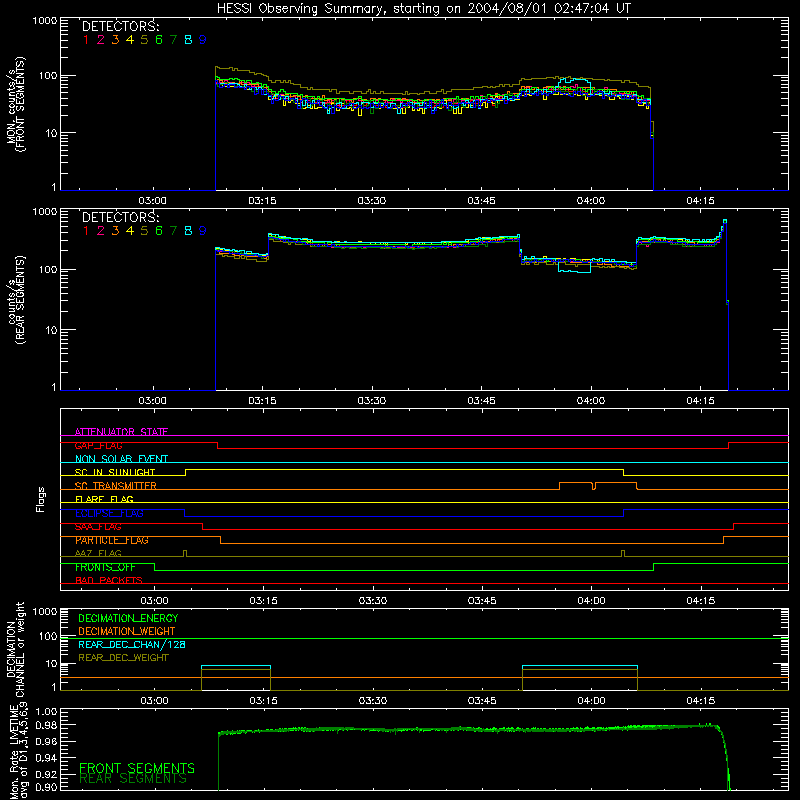Click the ECLIPSE_FLAG label
Image resolution: width=800 pixels, height=800 pixels.
pyautogui.click(x=109, y=513)
